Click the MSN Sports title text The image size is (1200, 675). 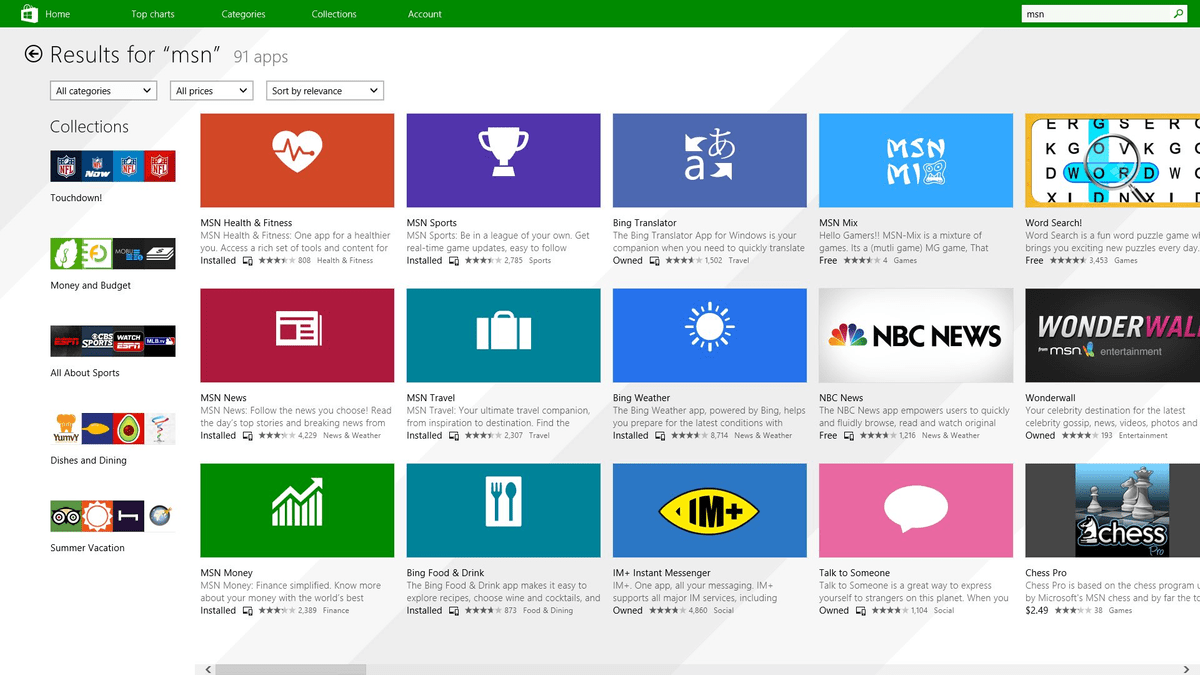pos(432,223)
